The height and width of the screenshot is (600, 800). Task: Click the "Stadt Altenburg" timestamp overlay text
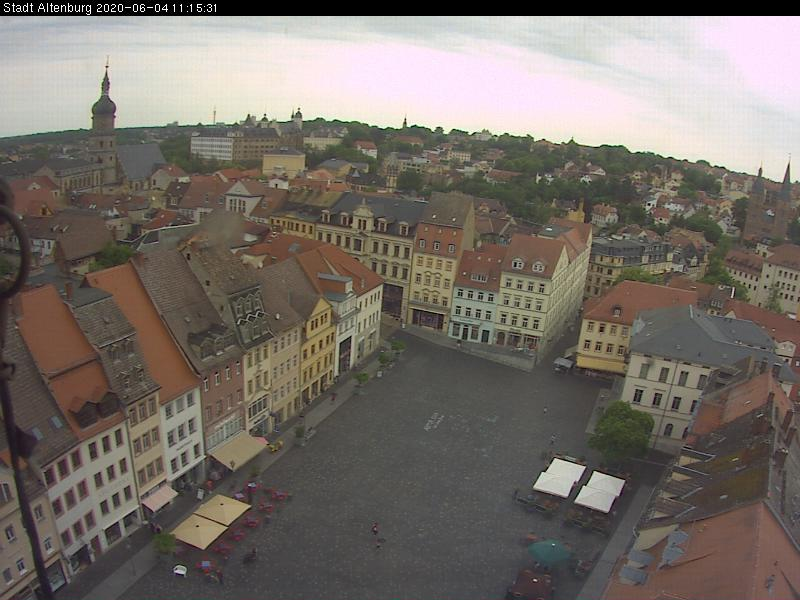pyautogui.click(x=110, y=8)
